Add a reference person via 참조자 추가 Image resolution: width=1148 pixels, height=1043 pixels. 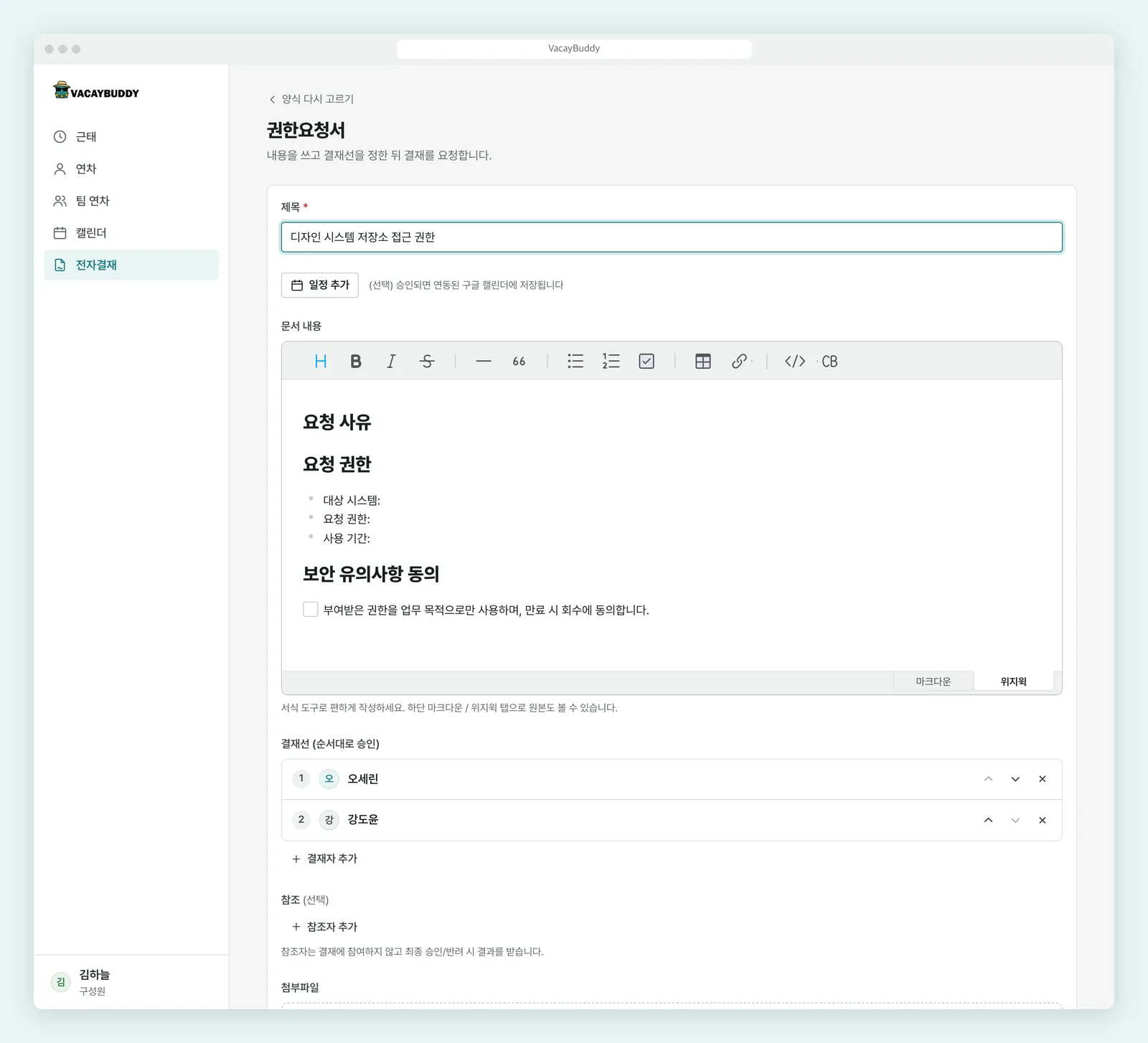pyautogui.click(x=325, y=927)
